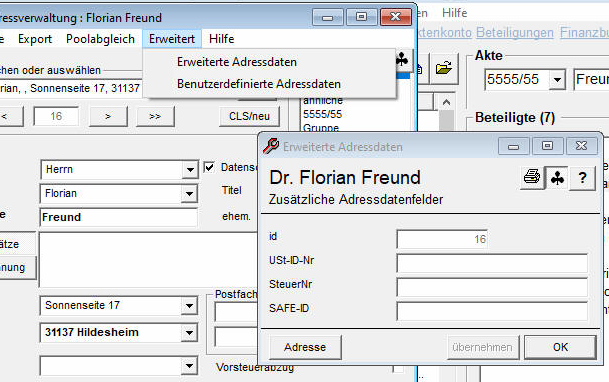The image size is (609, 382).
Task: Choose Erweiterte Adressdaten from the menu
Action: [x=237, y=62]
